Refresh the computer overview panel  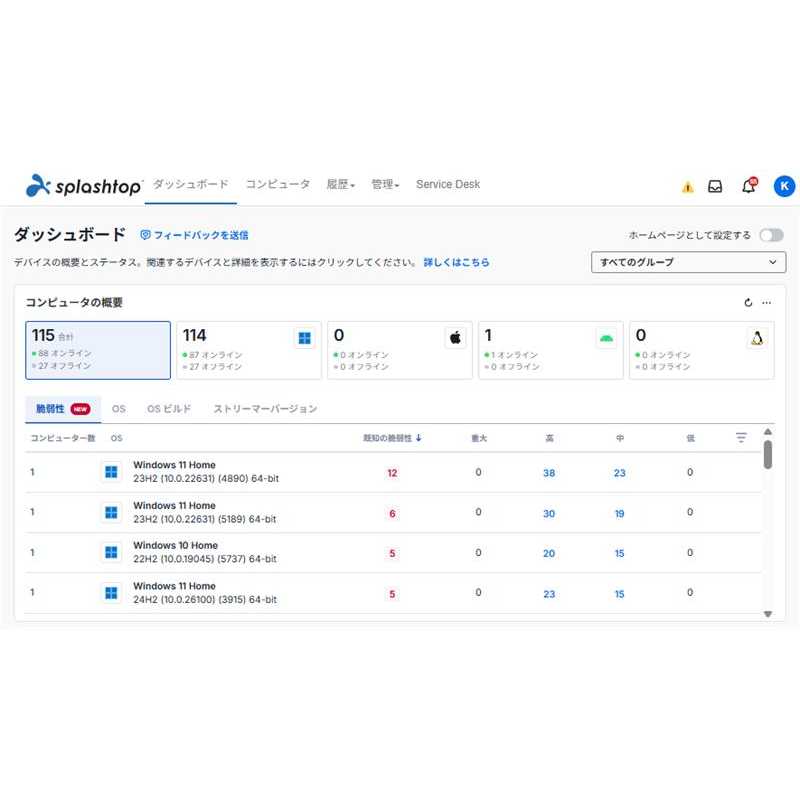748,303
